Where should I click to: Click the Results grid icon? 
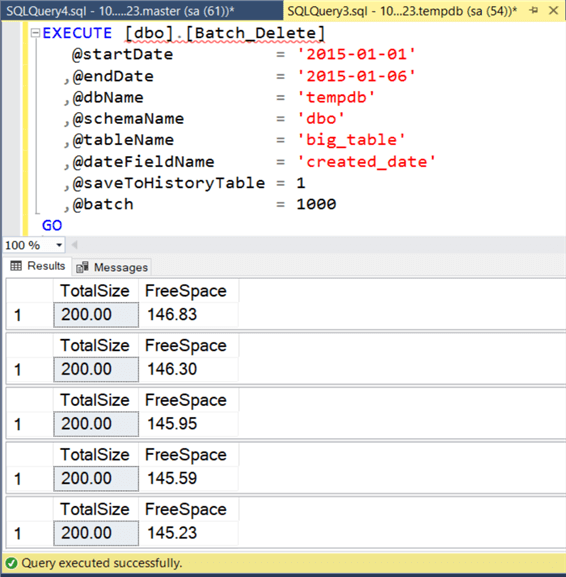[x=16, y=266]
